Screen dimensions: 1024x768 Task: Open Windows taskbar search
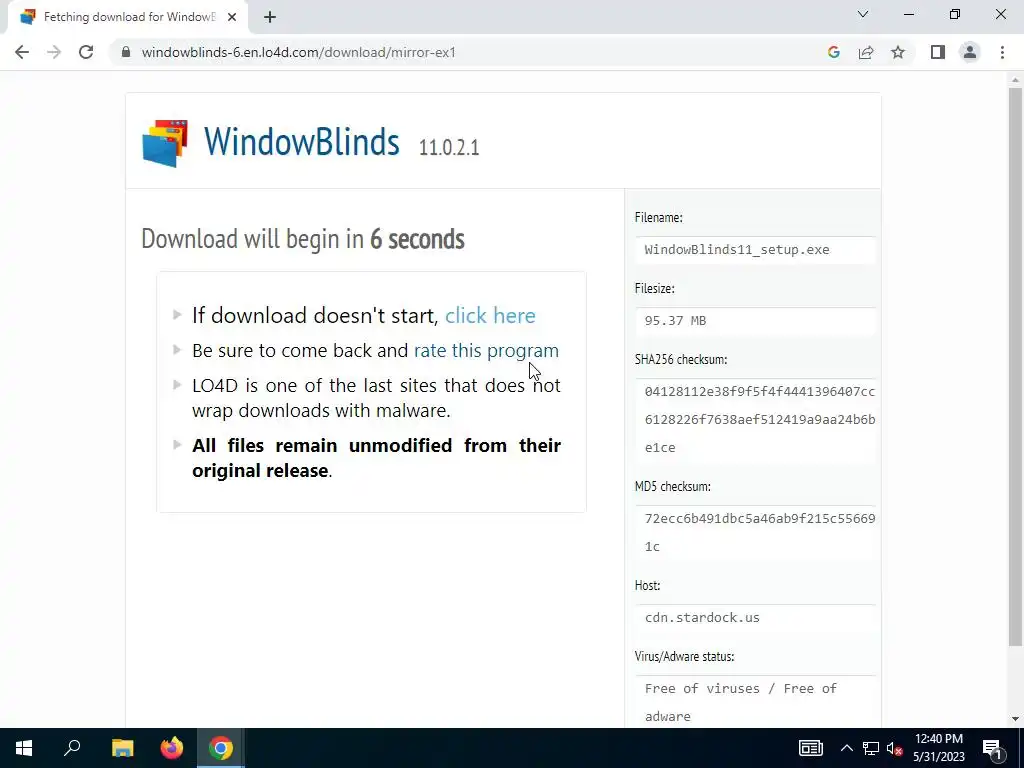pyautogui.click(x=72, y=748)
